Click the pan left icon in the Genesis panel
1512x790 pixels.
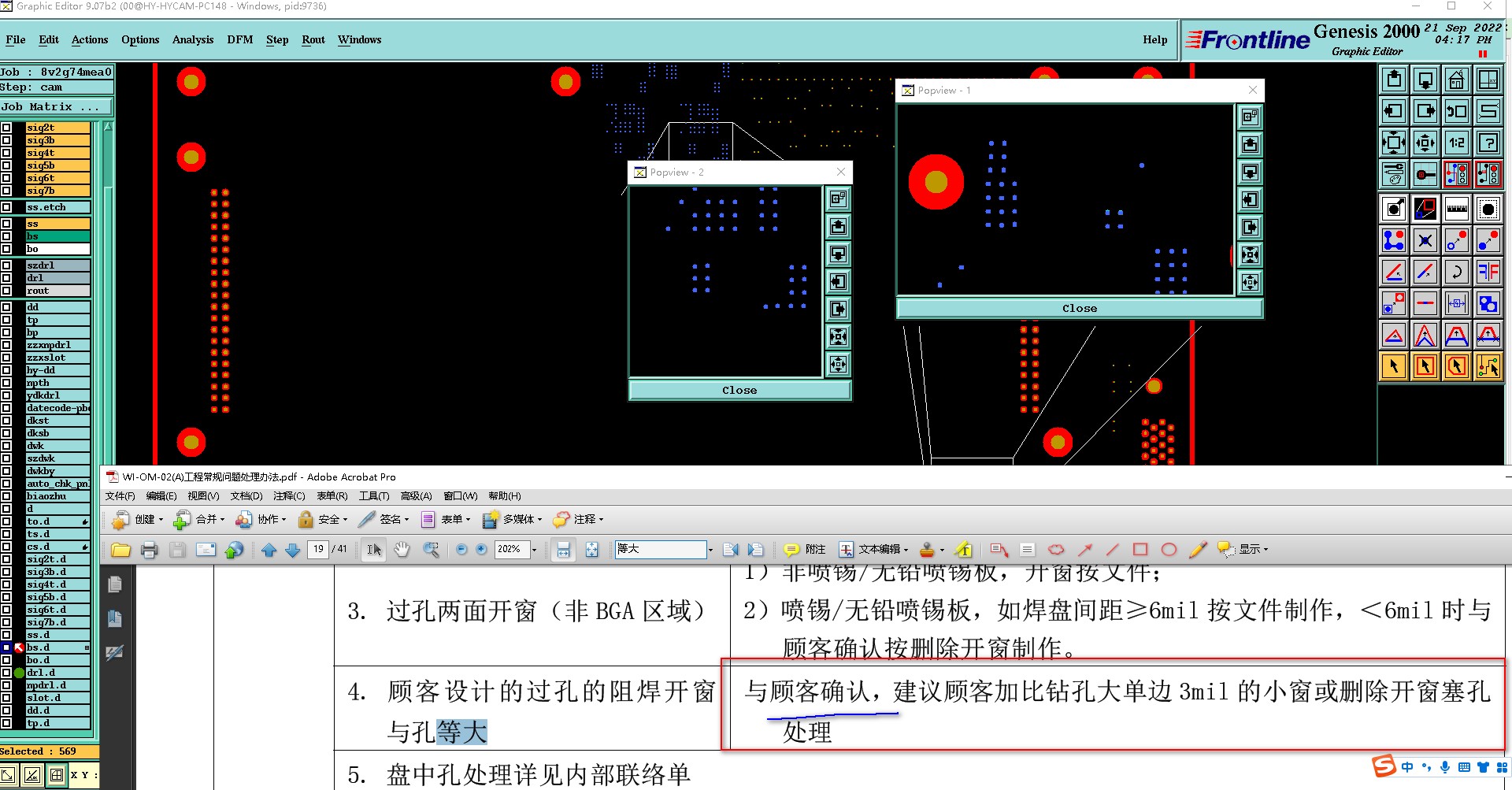click(1394, 111)
